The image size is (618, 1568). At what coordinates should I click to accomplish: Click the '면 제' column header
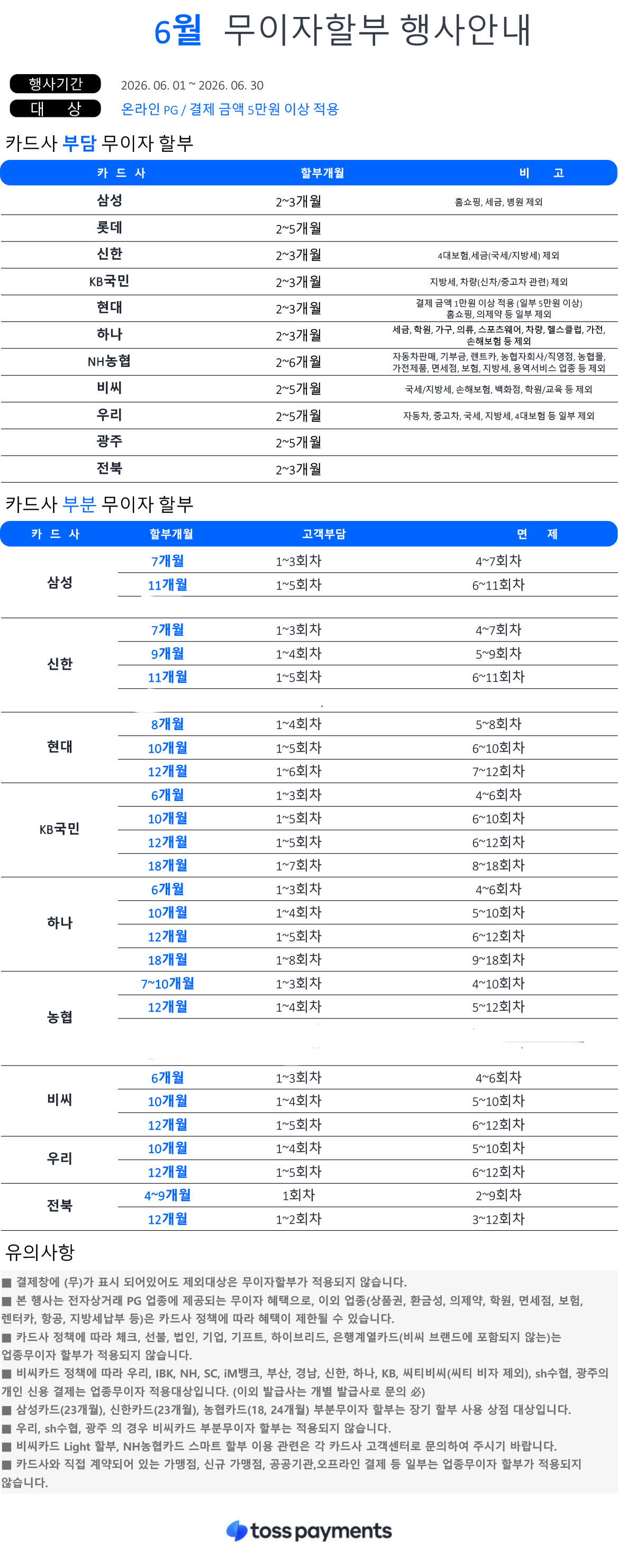pos(537,534)
